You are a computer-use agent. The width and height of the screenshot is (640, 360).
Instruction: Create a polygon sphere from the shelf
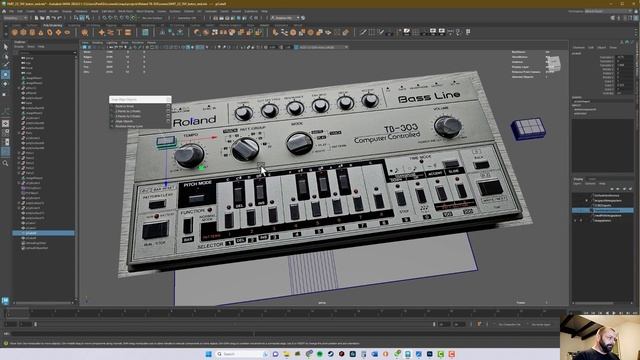tap(15, 32)
